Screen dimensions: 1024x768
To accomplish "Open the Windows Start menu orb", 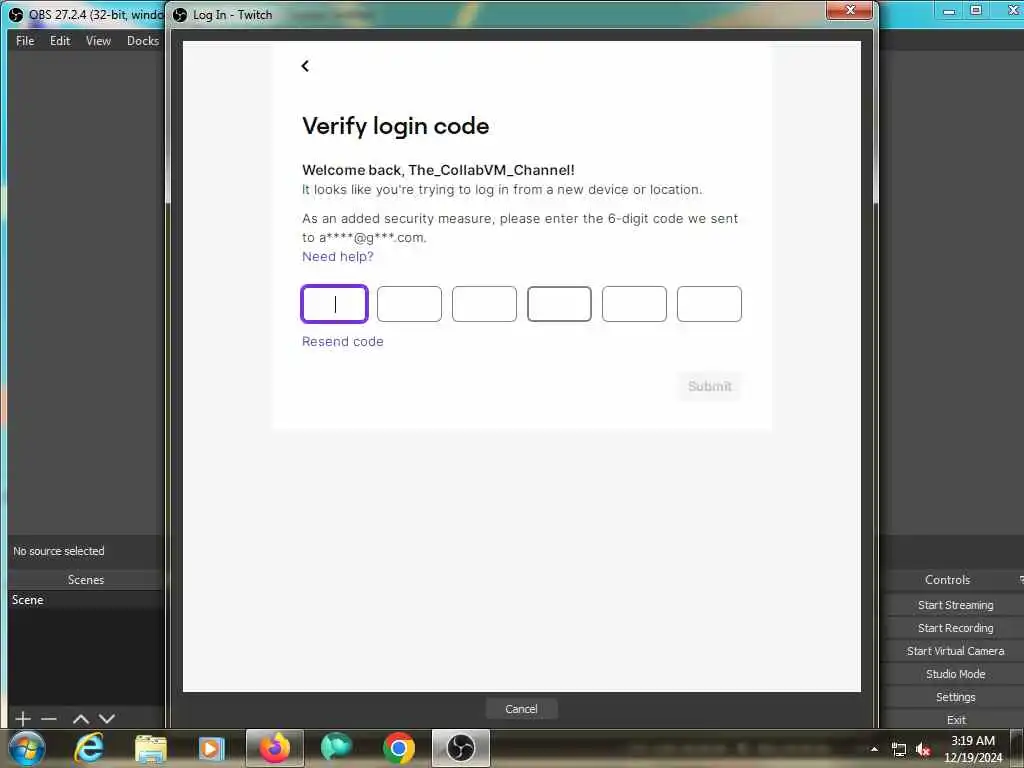I will click(x=27, y=748).
